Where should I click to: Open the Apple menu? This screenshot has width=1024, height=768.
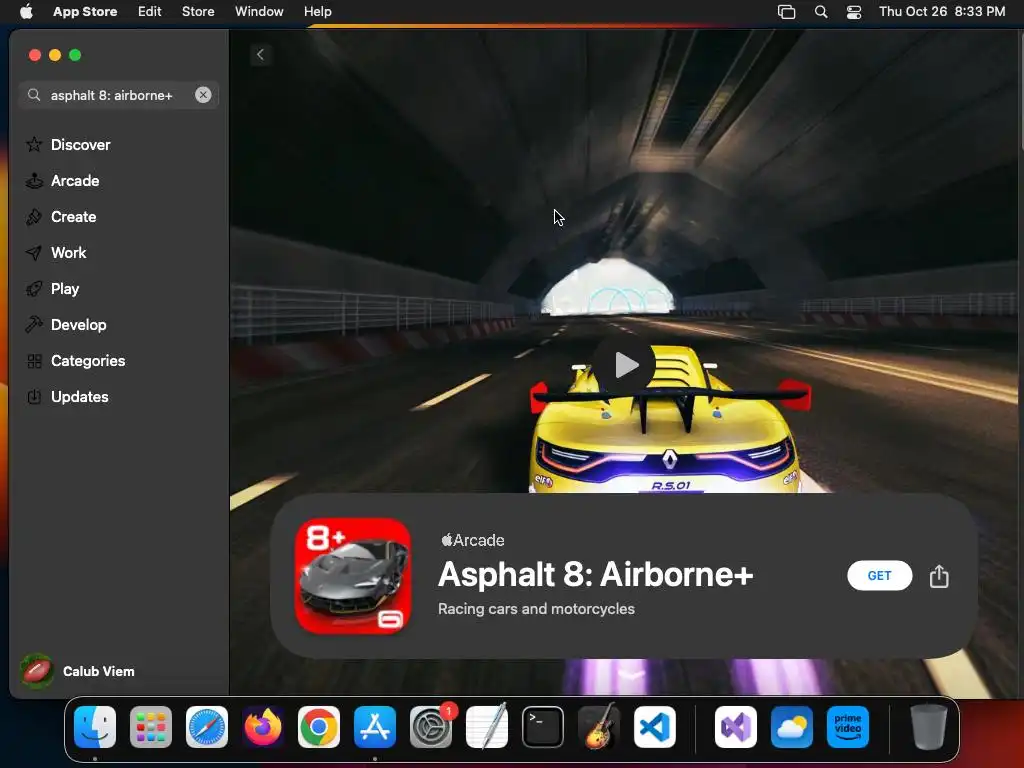click(26, 11)
